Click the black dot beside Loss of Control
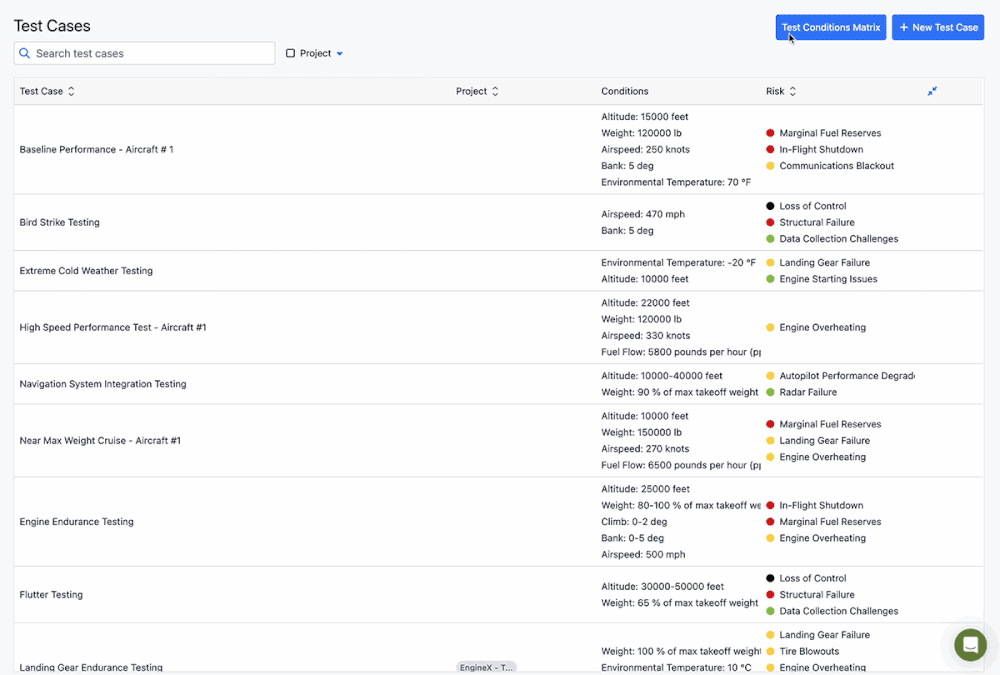Screen dimensions: 1000x675 pos(768,205)
